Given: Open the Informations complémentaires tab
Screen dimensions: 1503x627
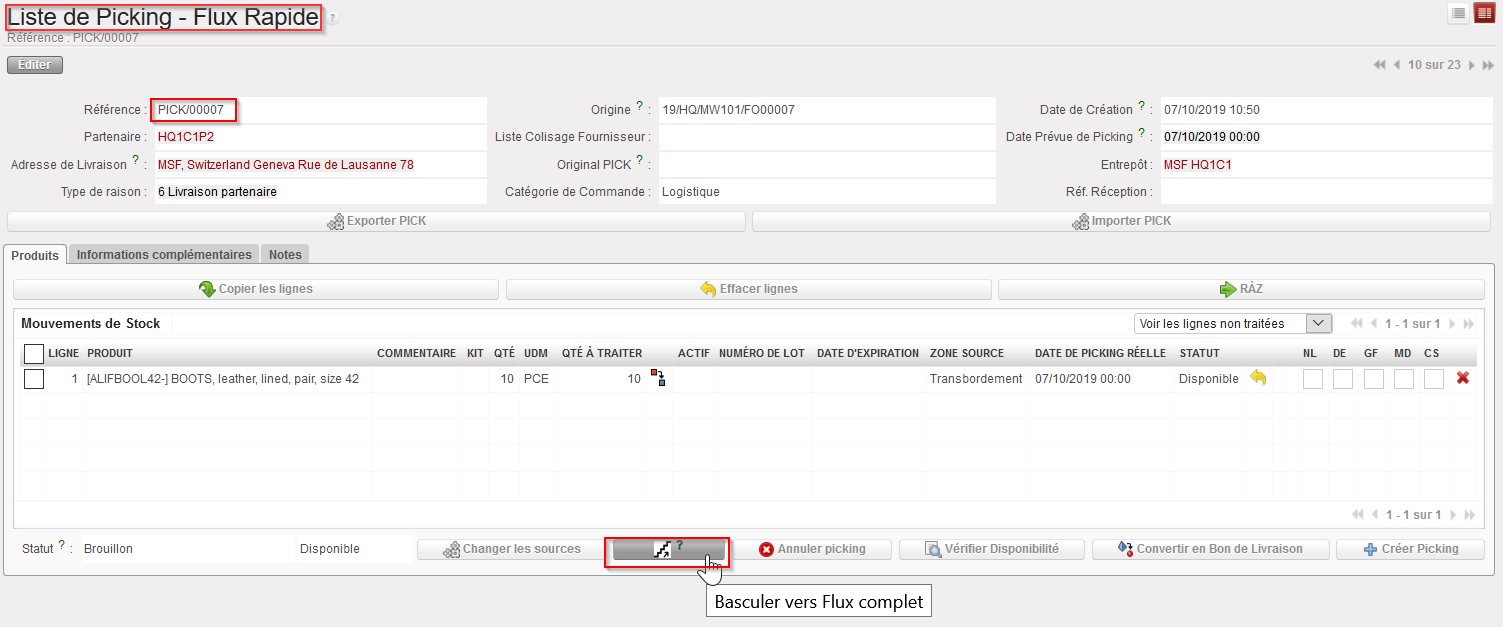Looking at the screenshot, I should click(164, 255).
